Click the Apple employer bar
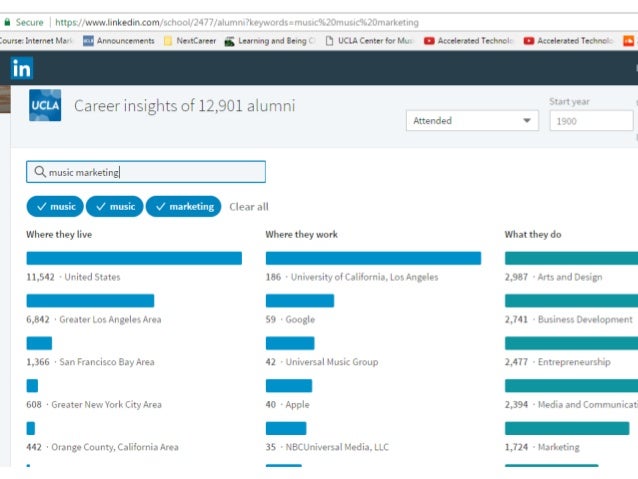The width and height of the screenshot is (638, 479). coord(289,386)
